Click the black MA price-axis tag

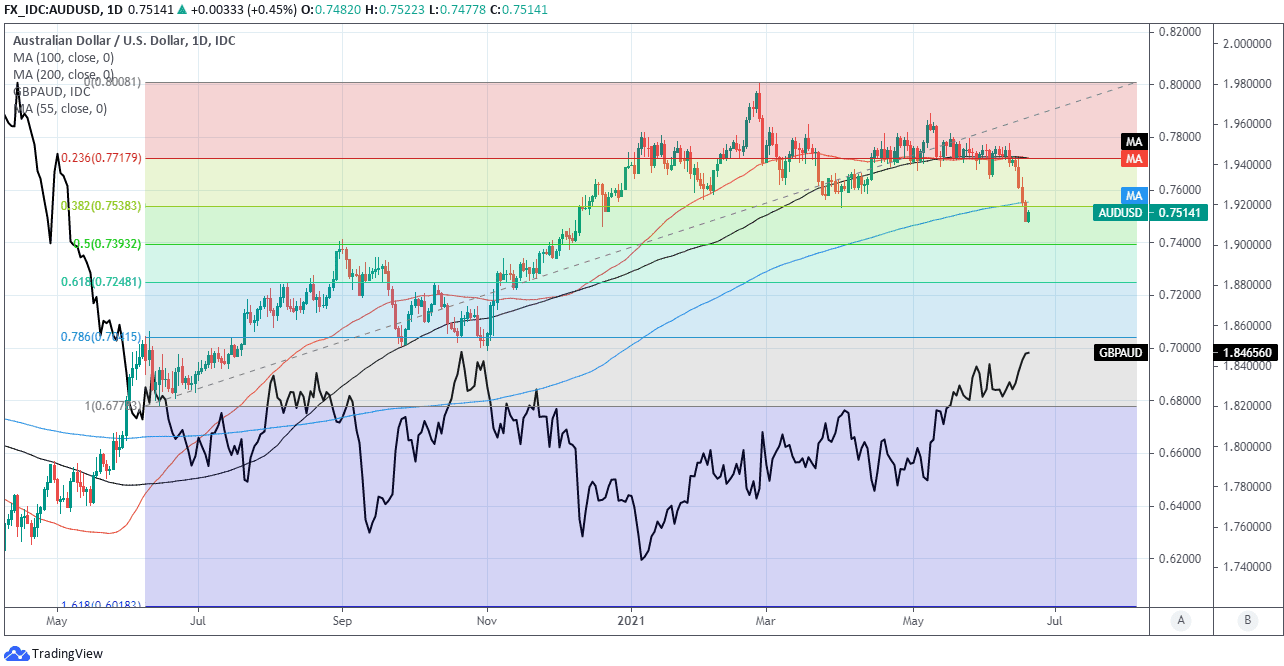point(1133,142)
